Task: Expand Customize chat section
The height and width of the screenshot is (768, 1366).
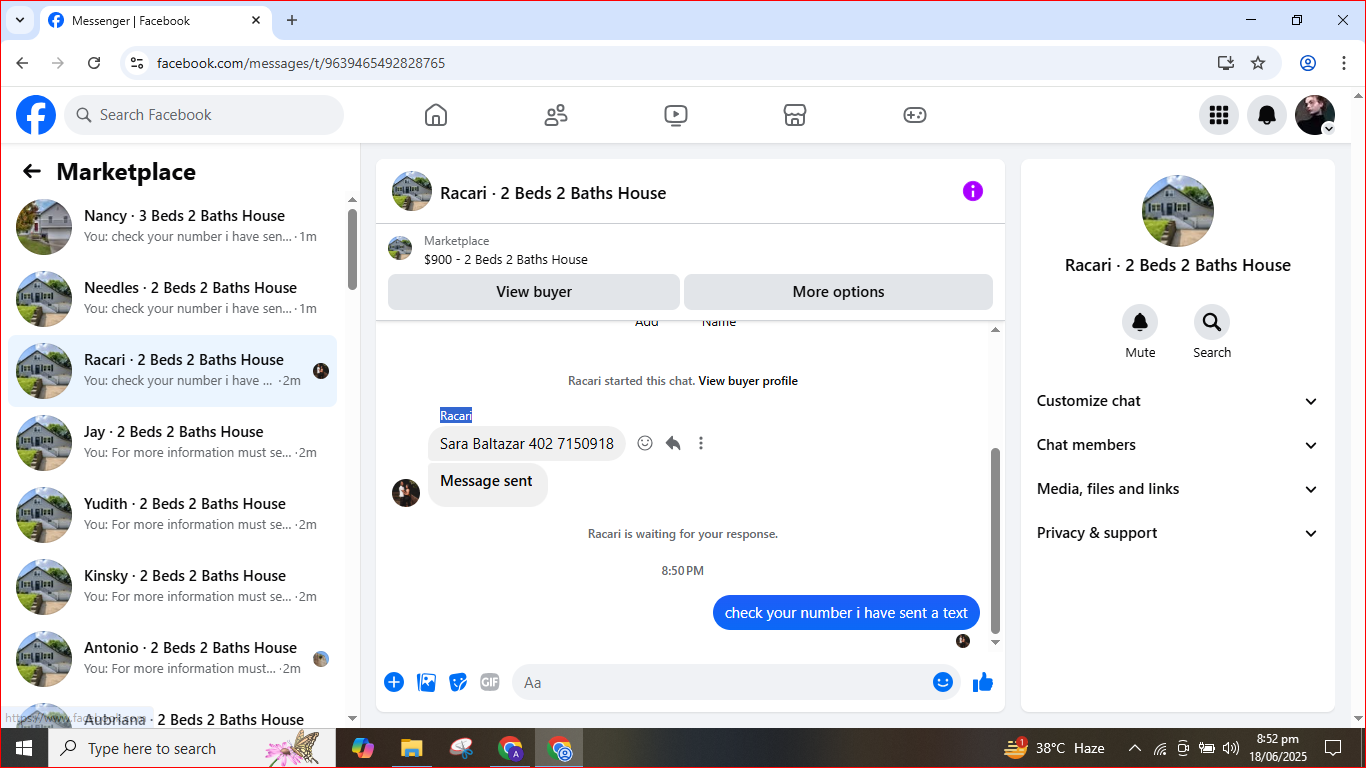Action: click(1178, 401)
